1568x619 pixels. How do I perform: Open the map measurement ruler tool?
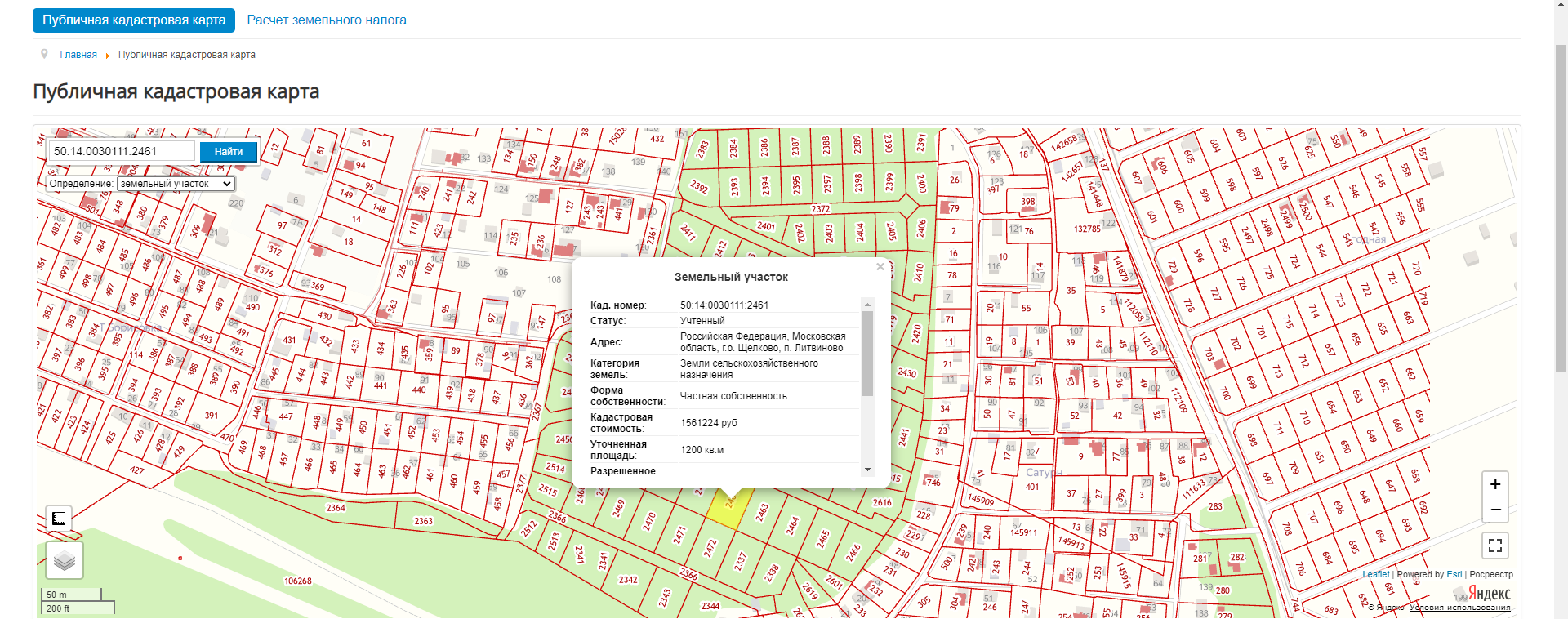(59, 519)
